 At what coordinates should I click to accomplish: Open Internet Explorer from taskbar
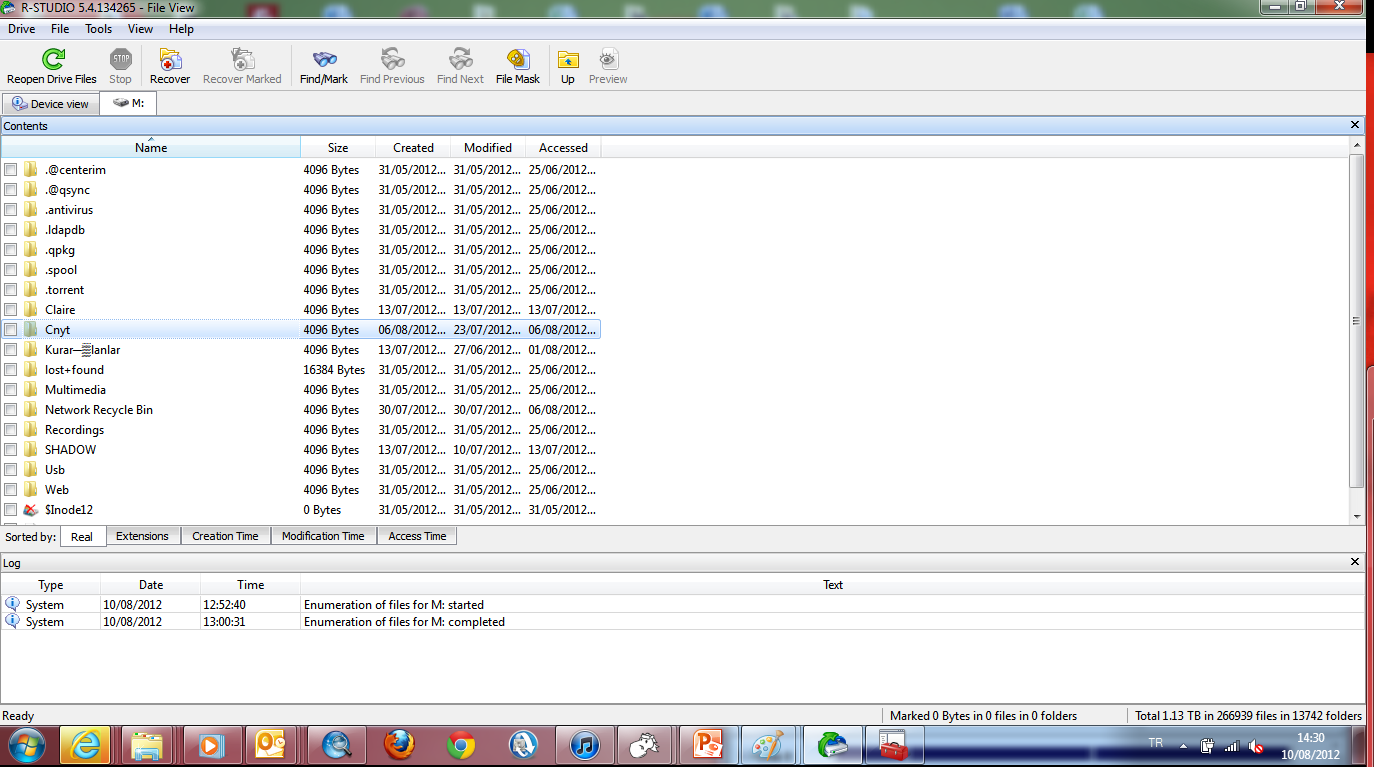tap(85, 745)
